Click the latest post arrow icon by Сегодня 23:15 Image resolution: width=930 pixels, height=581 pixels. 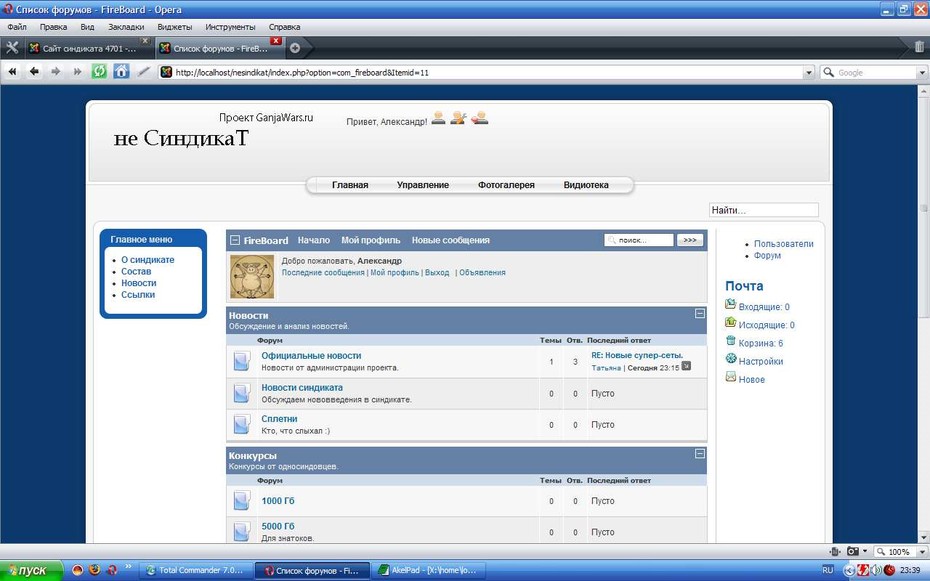(686, 366)
